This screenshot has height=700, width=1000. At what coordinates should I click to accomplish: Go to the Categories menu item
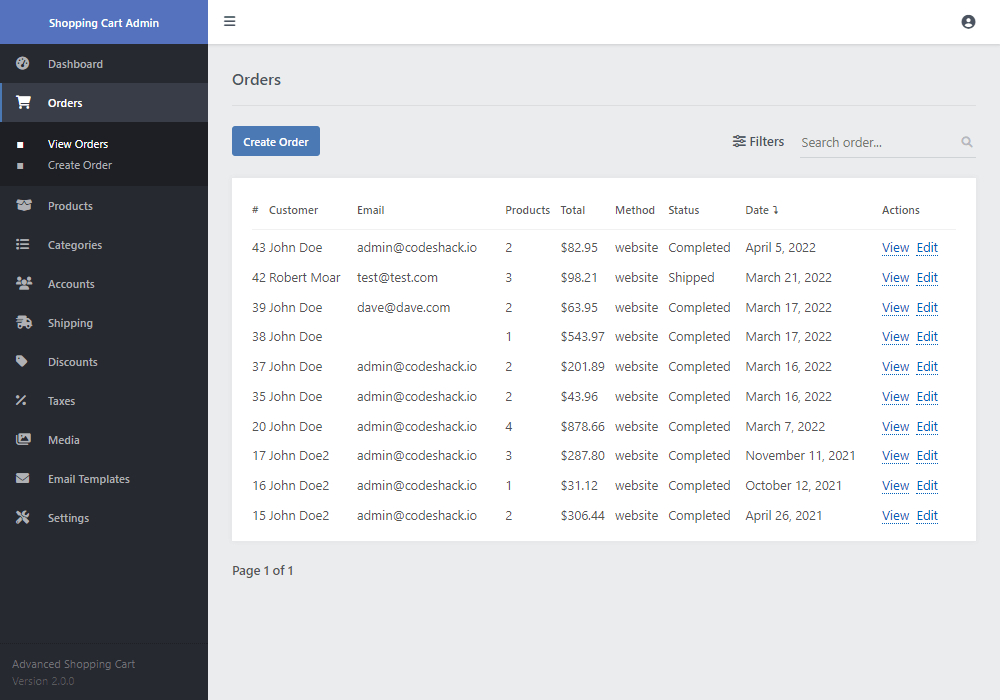(x=104, y=245)
